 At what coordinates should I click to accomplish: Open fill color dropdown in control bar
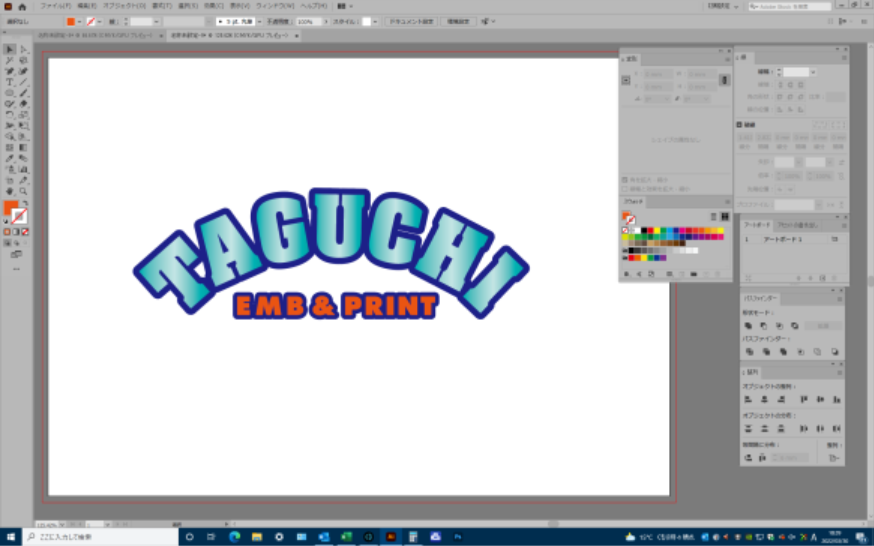point(80,22)
